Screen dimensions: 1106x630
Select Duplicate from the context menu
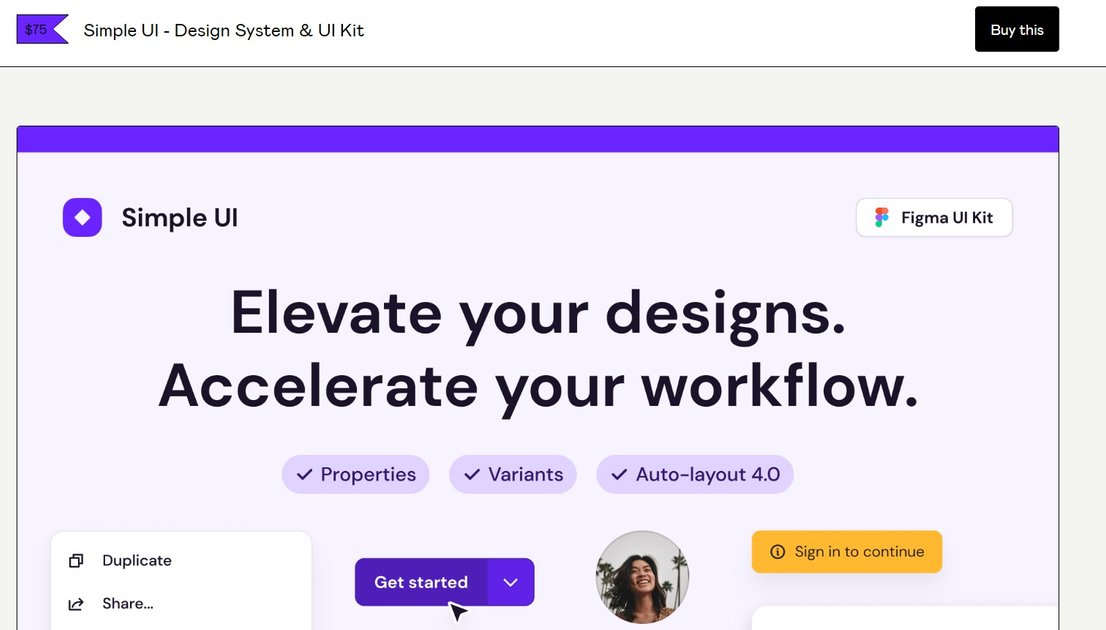point(136,560)
